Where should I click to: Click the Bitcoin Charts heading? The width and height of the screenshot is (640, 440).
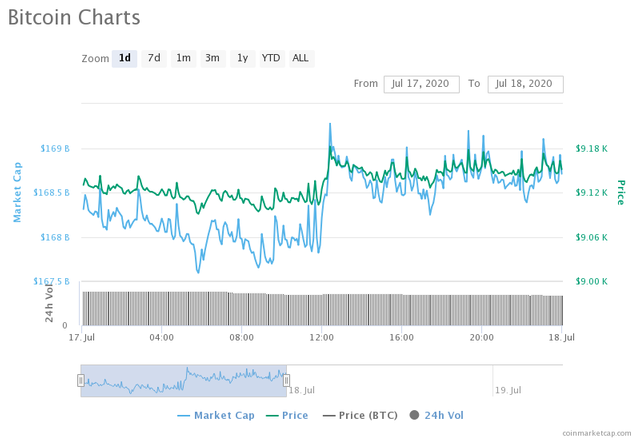74,18
